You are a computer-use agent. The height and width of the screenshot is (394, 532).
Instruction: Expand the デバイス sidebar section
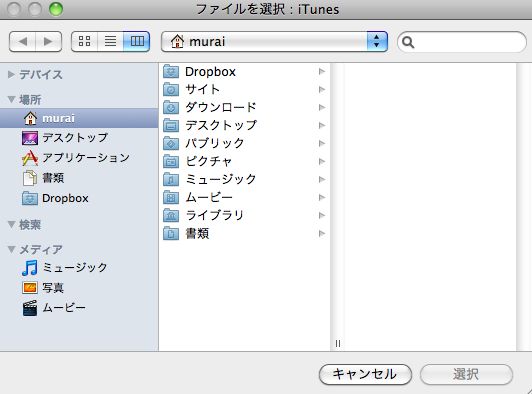point(11,74)
